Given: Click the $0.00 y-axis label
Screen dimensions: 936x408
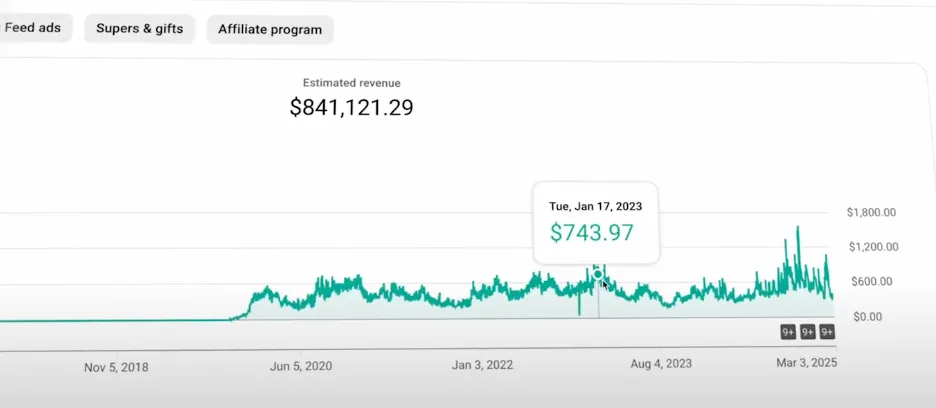Looking at the screenshot, I should click(x=869, y=317).
